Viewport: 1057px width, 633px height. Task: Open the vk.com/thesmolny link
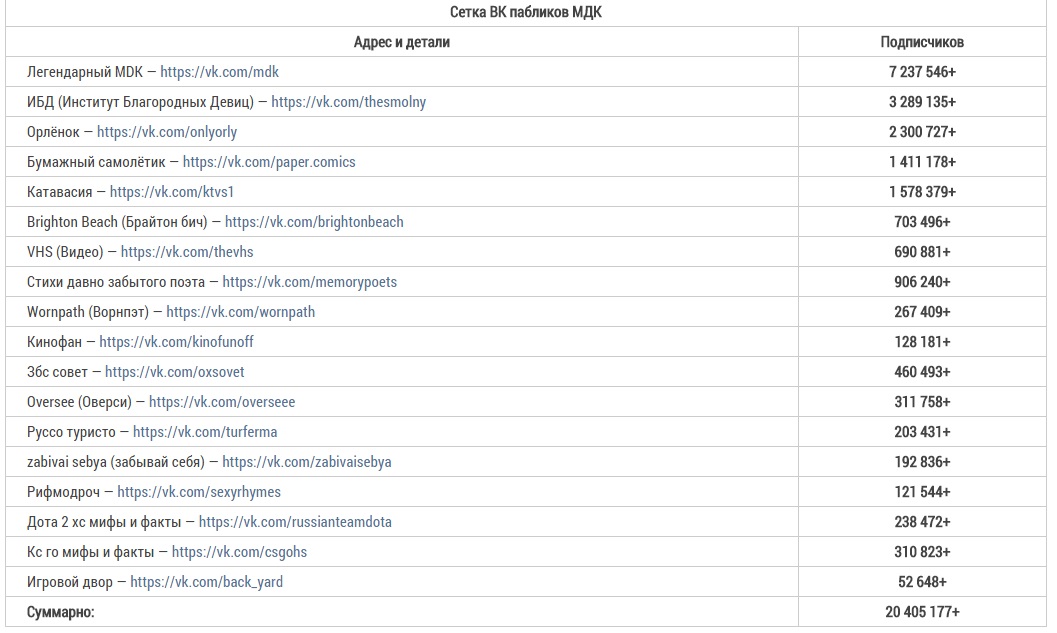[349, 102]
